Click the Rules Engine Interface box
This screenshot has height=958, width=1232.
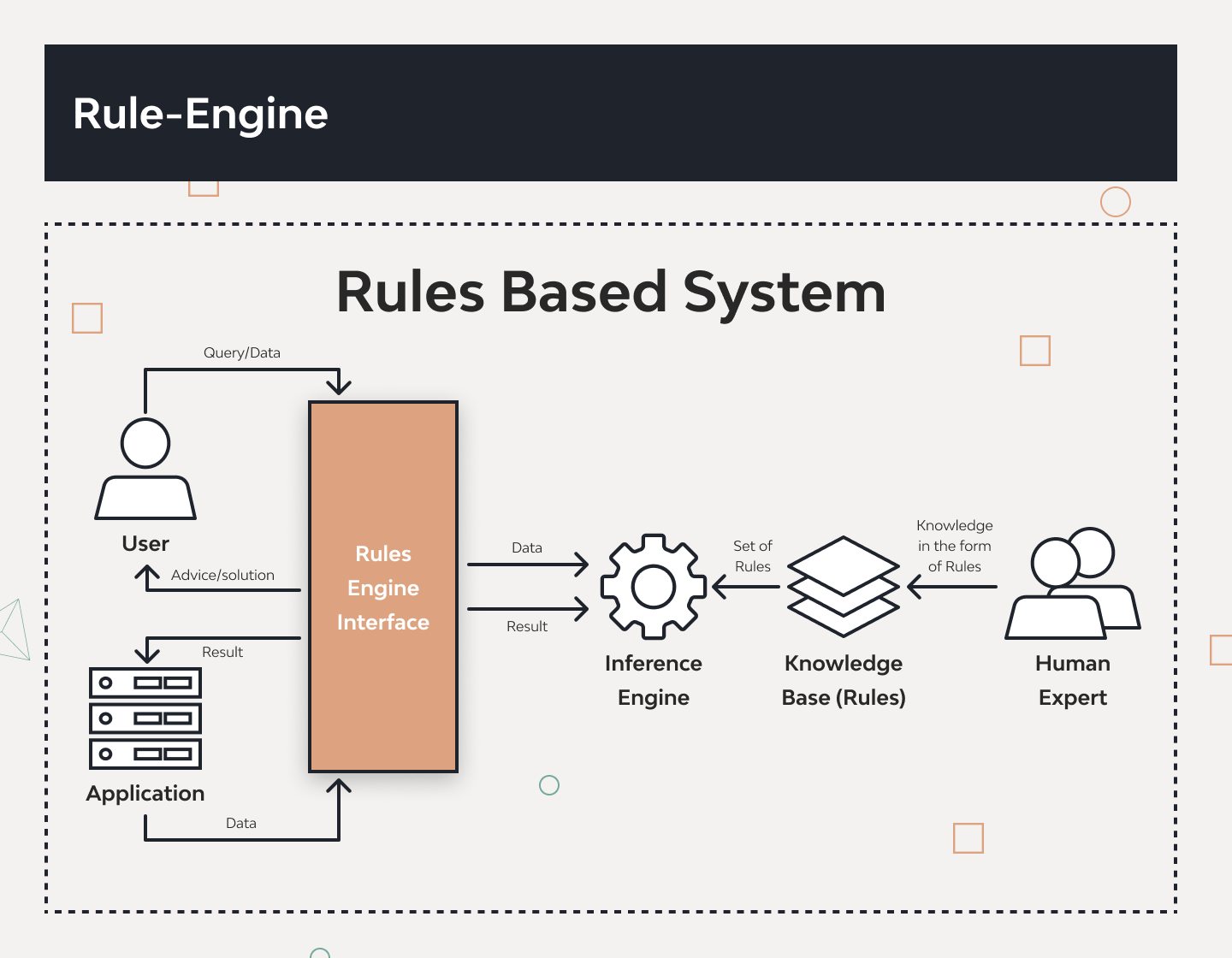click(383, 587)
